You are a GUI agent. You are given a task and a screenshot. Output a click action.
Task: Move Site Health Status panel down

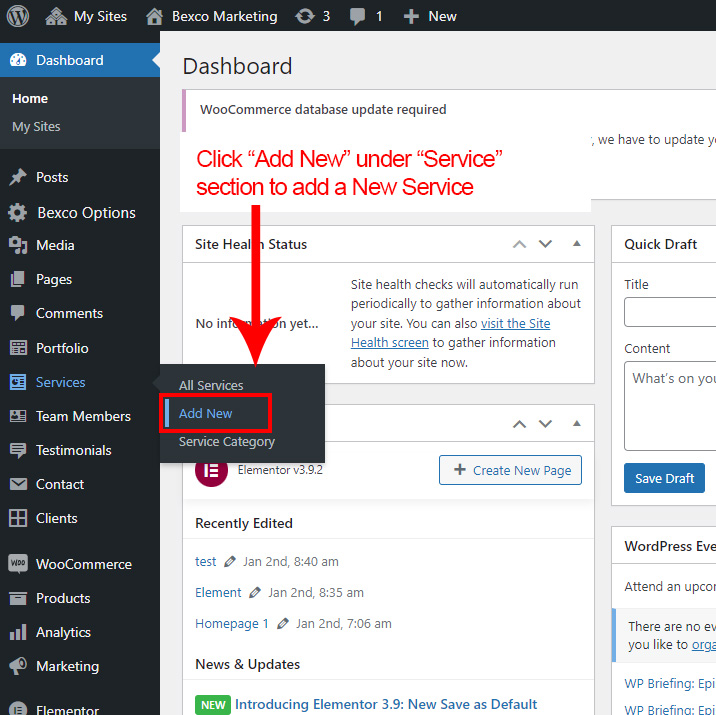[545, 244]
